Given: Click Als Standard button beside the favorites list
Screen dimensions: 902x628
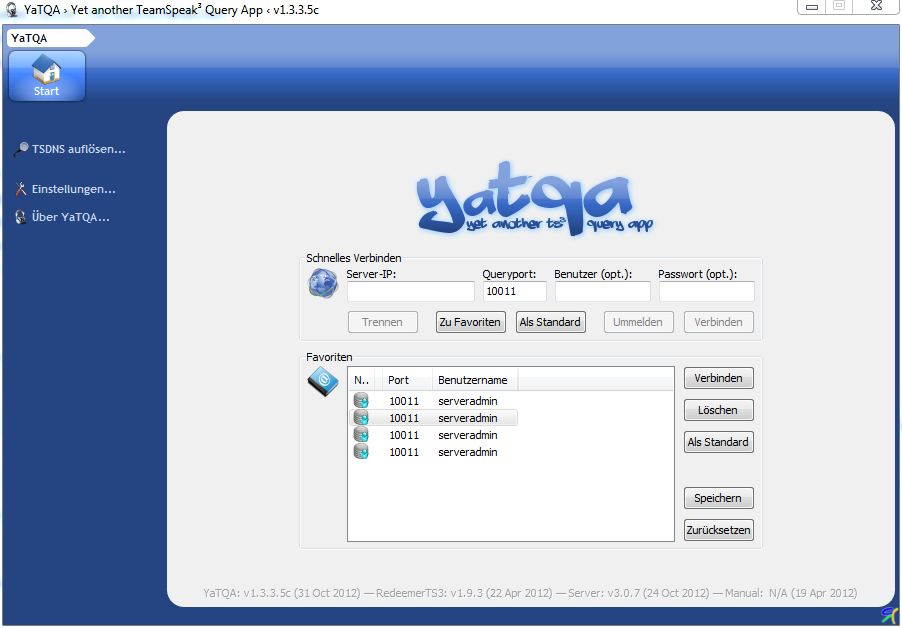Looking at the screenshot, I should click(x=718, y=442).
